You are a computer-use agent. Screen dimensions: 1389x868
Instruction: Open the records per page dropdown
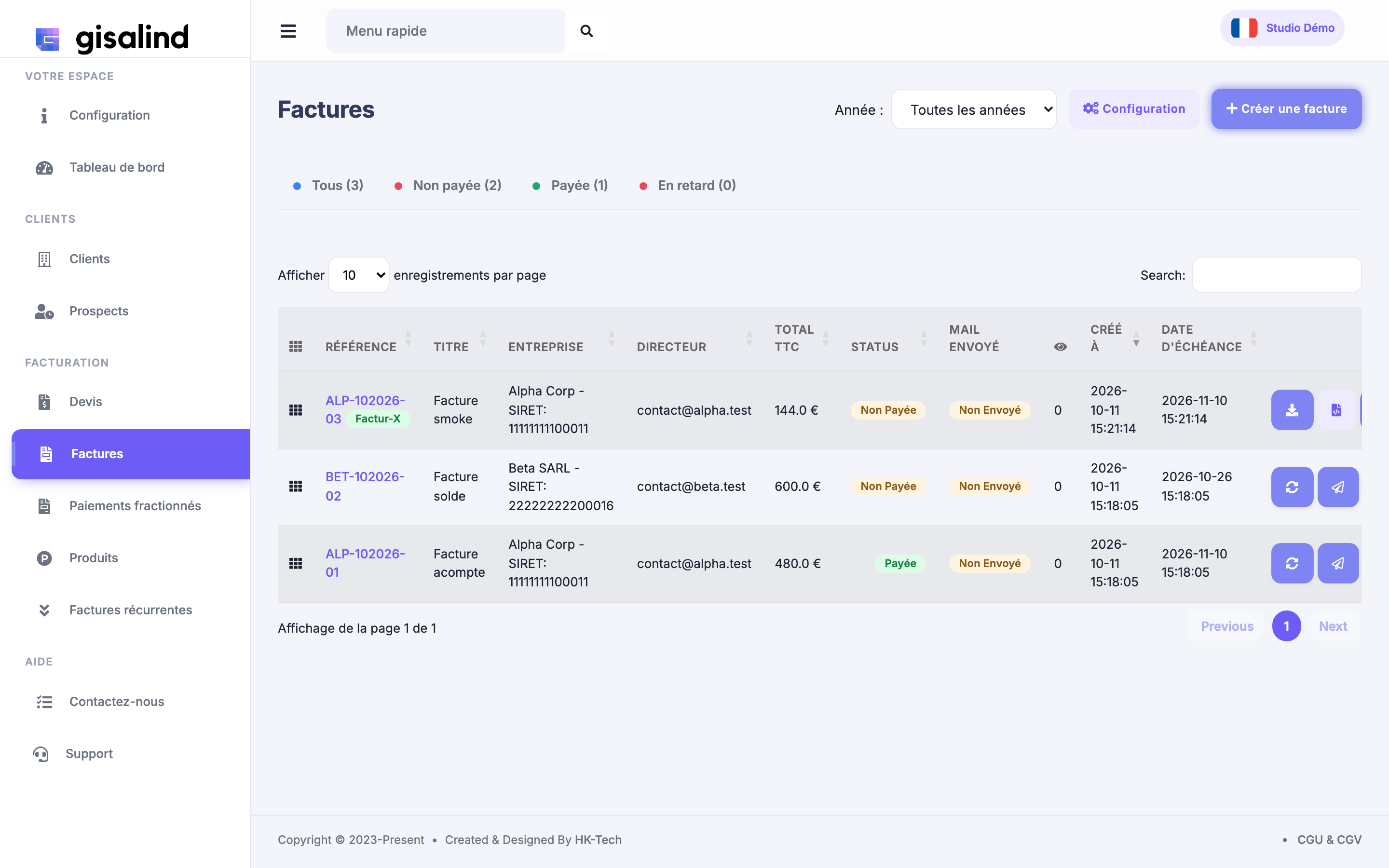pyautogui.click(x=359, y=275)
